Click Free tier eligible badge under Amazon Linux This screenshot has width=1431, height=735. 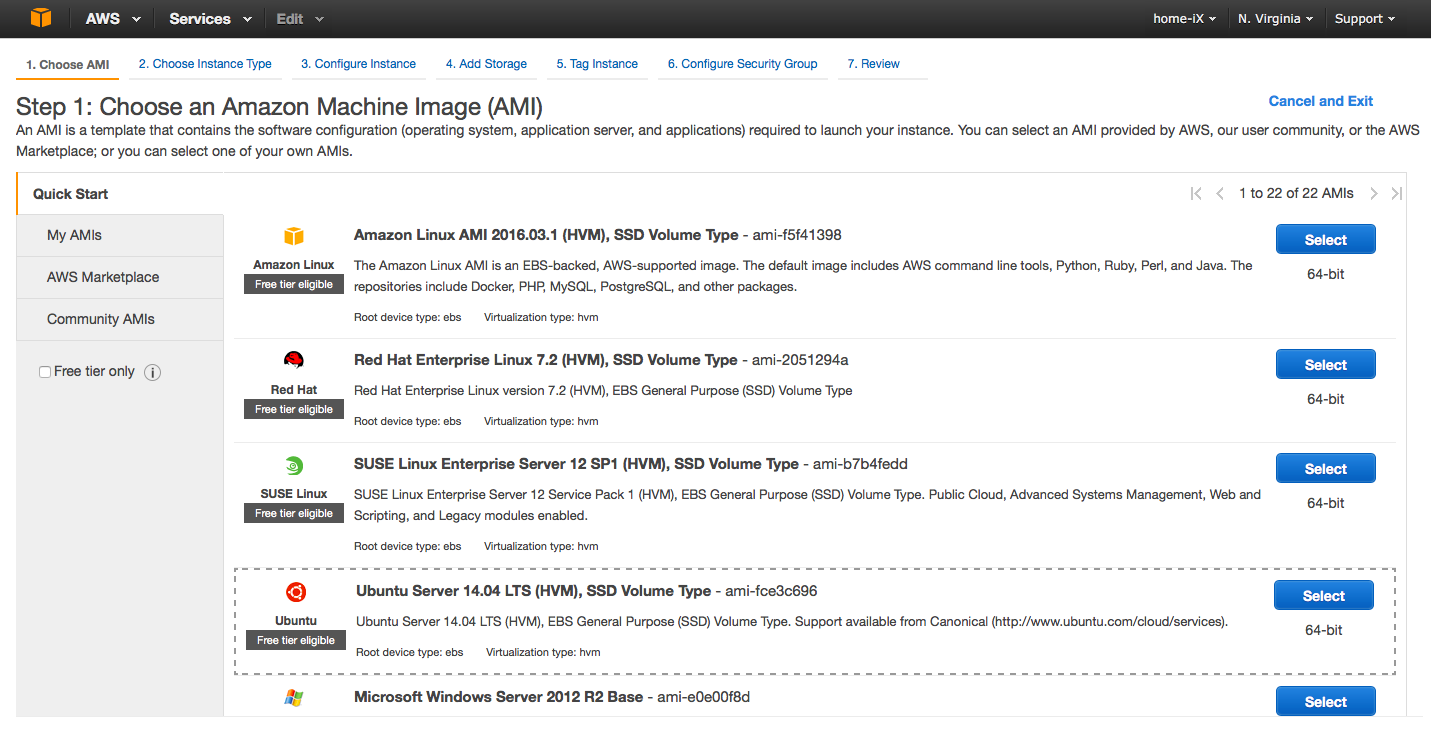(294, 284)
